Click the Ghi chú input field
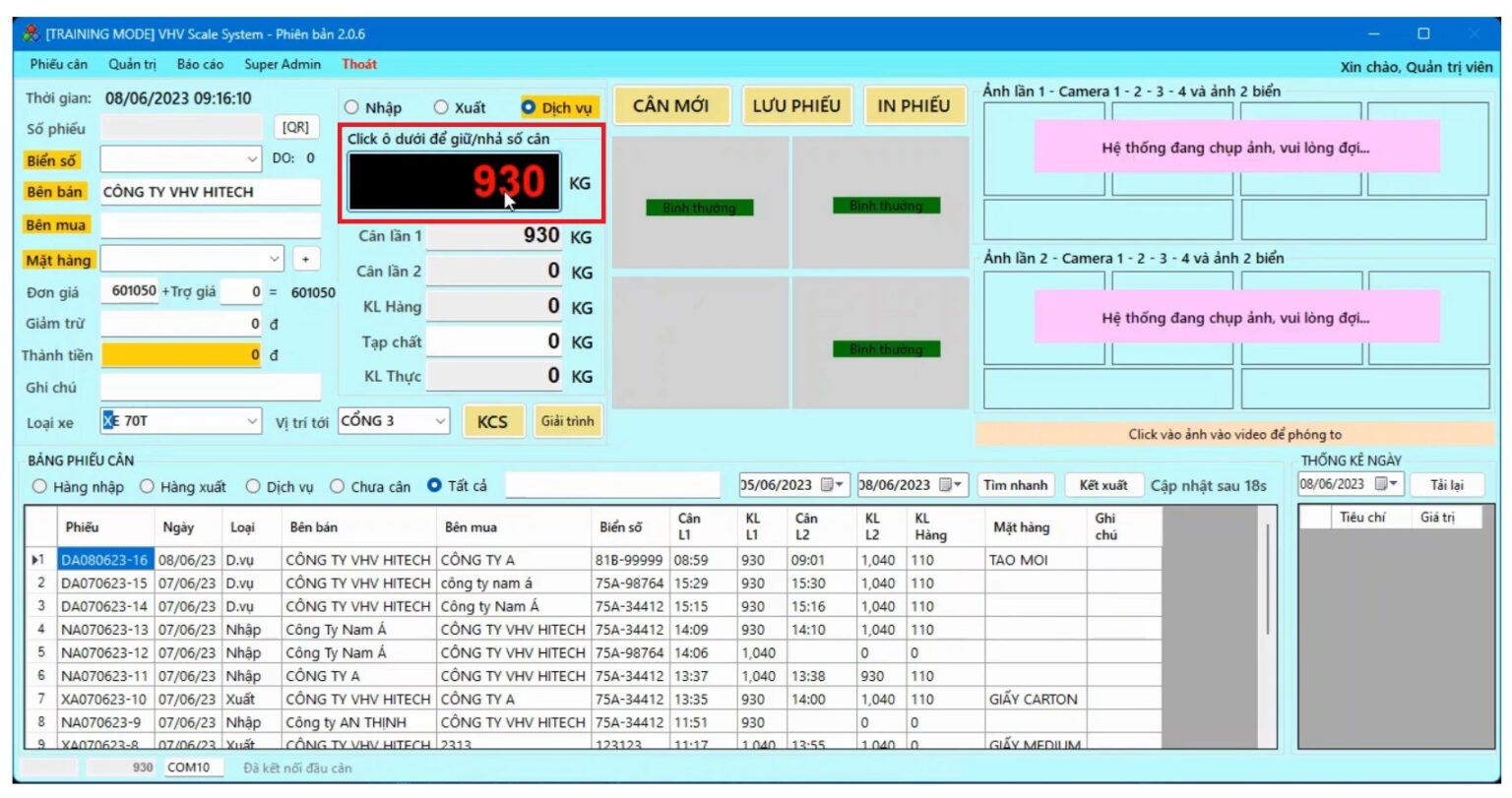Image resolution: width=1512 pixels, height=798 pixels. tap(211, 388)
